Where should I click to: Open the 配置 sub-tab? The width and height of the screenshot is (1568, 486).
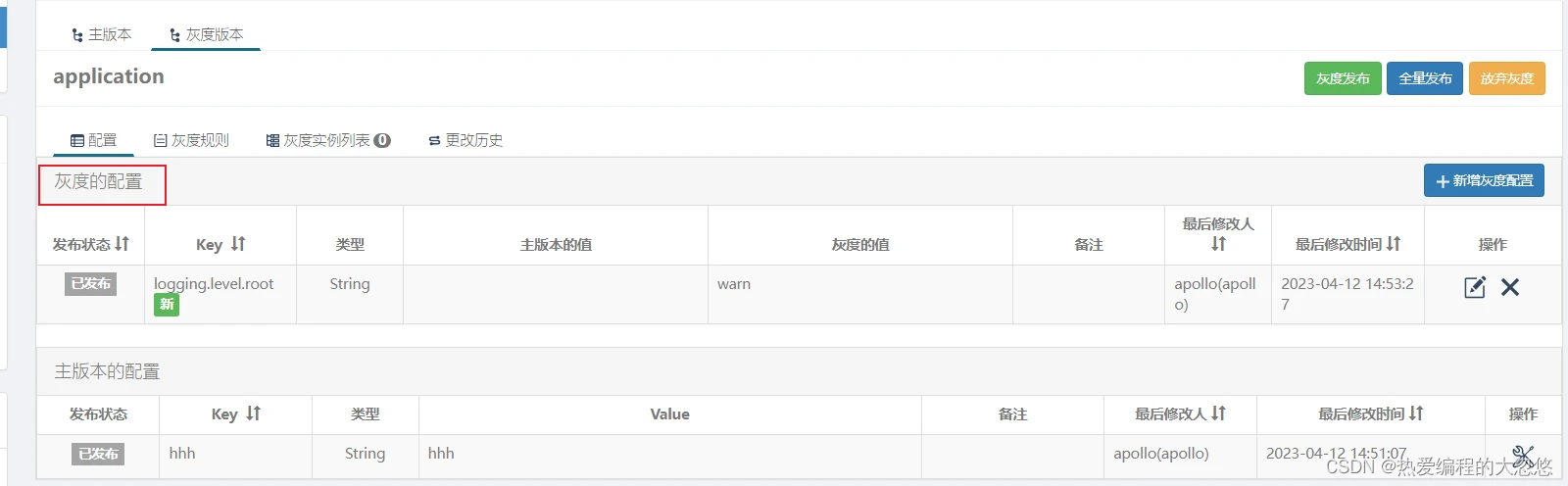[94, 140]
